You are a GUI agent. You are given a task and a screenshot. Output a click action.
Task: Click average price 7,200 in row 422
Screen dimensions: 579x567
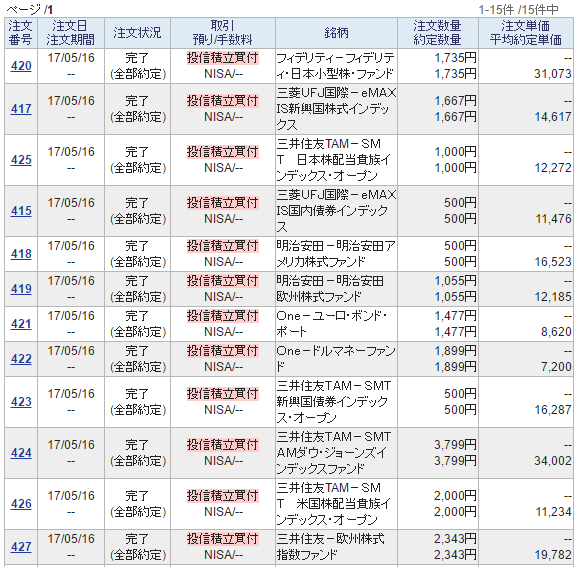(556, 367)
